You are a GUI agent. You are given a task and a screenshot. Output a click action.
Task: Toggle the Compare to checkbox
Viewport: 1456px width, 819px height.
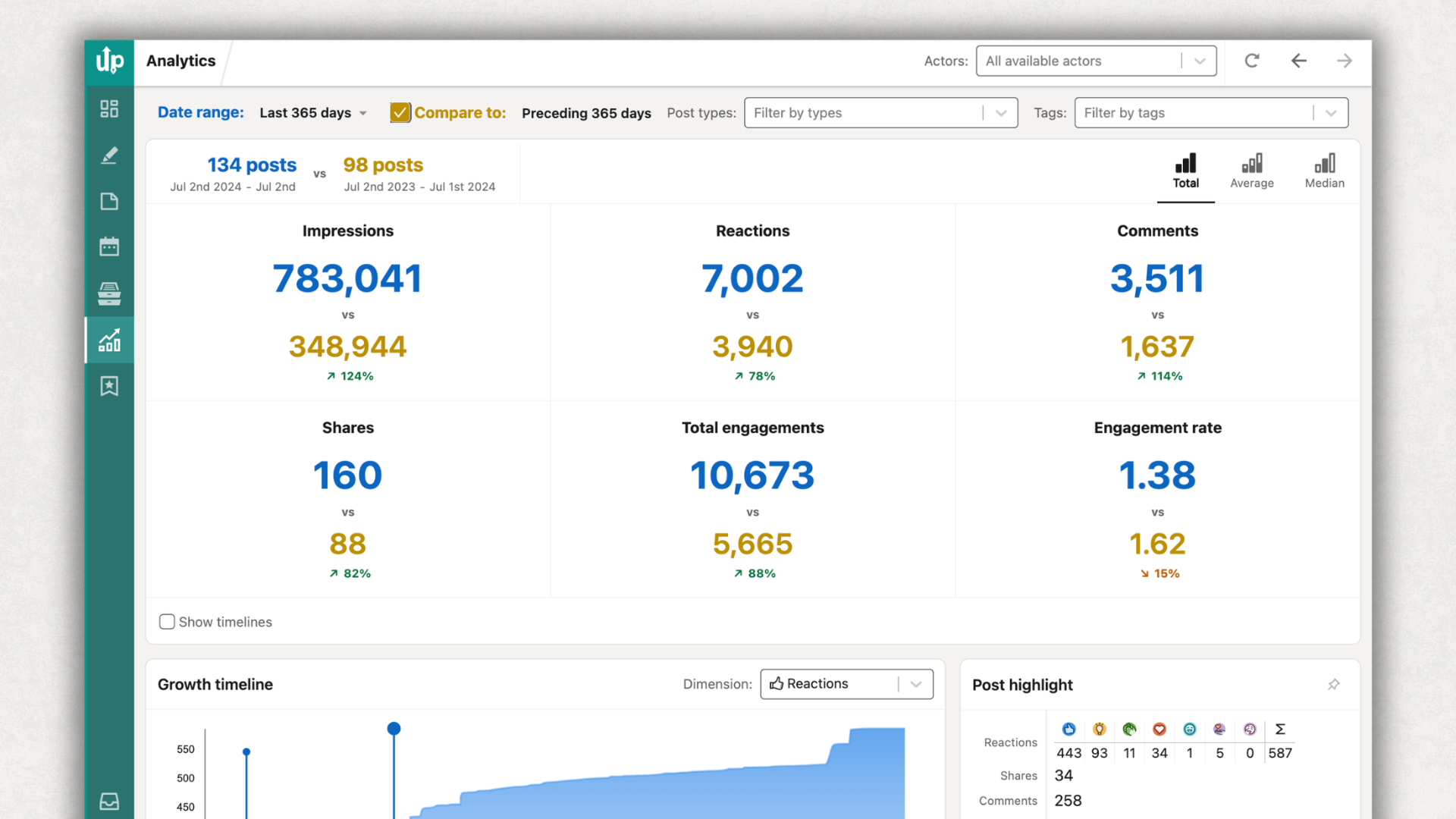(x=400, y=112)
